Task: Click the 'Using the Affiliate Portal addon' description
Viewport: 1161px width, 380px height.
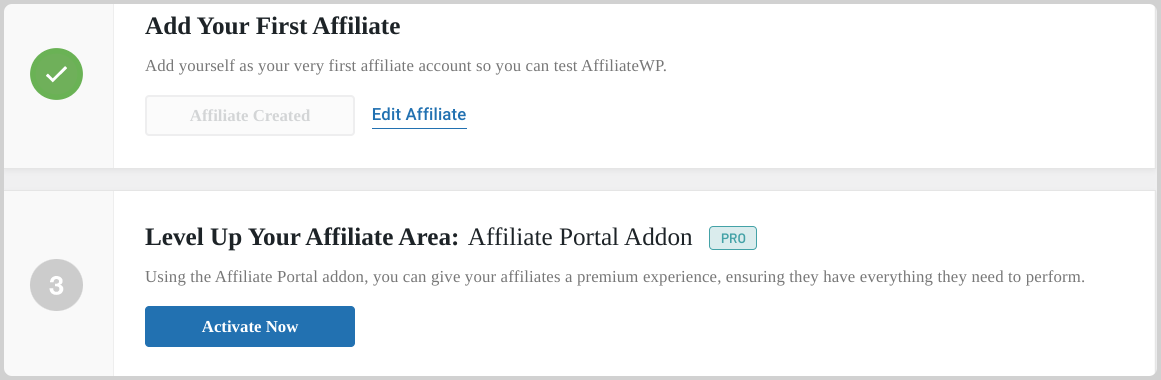Action: click(615, 277)
